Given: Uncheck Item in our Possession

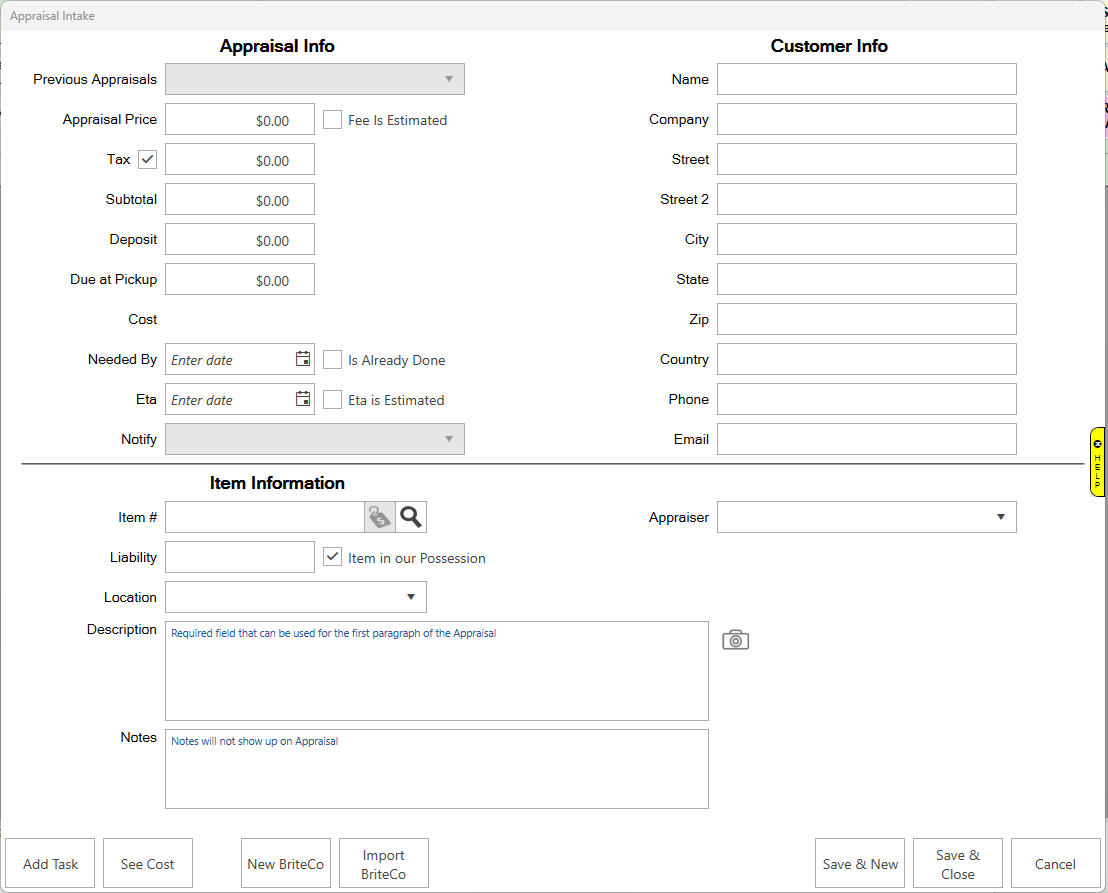Looking at the screenshot, I should coord(333,557).
